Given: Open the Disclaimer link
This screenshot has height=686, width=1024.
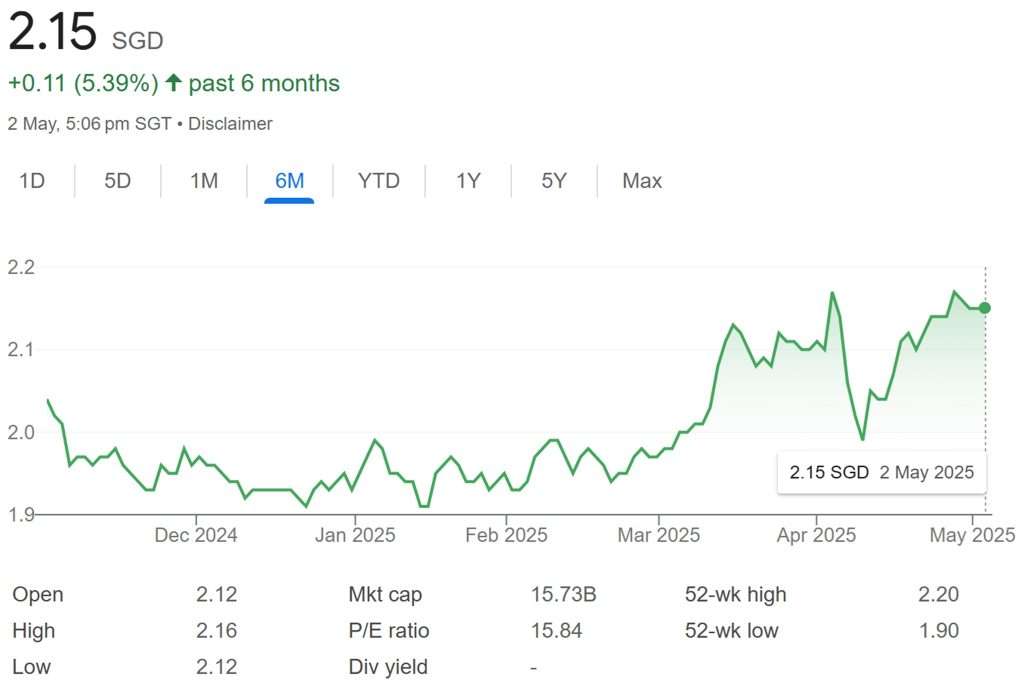Looking at the screenshot, I should (232, 123).
